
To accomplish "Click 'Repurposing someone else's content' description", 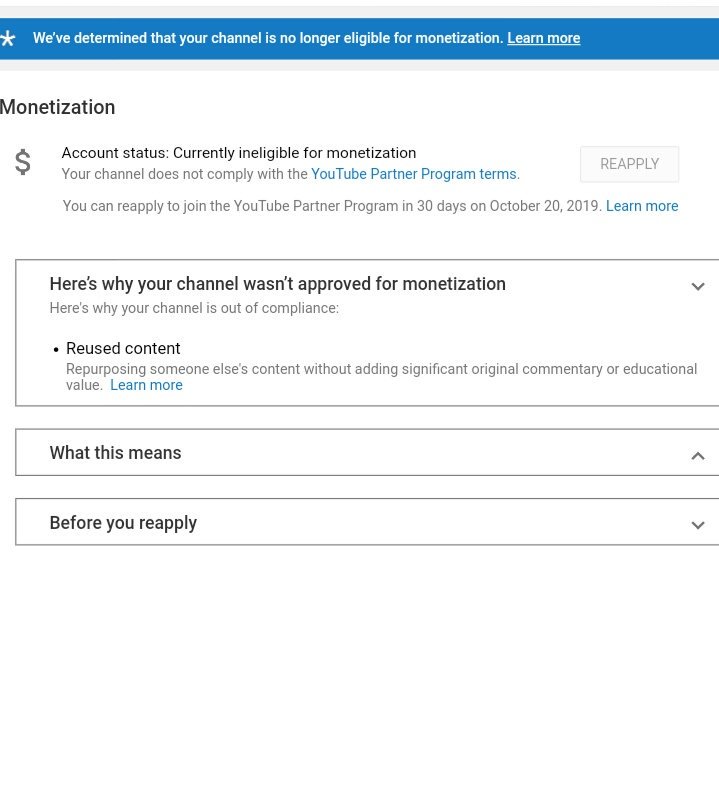I will tap(381, 377).
